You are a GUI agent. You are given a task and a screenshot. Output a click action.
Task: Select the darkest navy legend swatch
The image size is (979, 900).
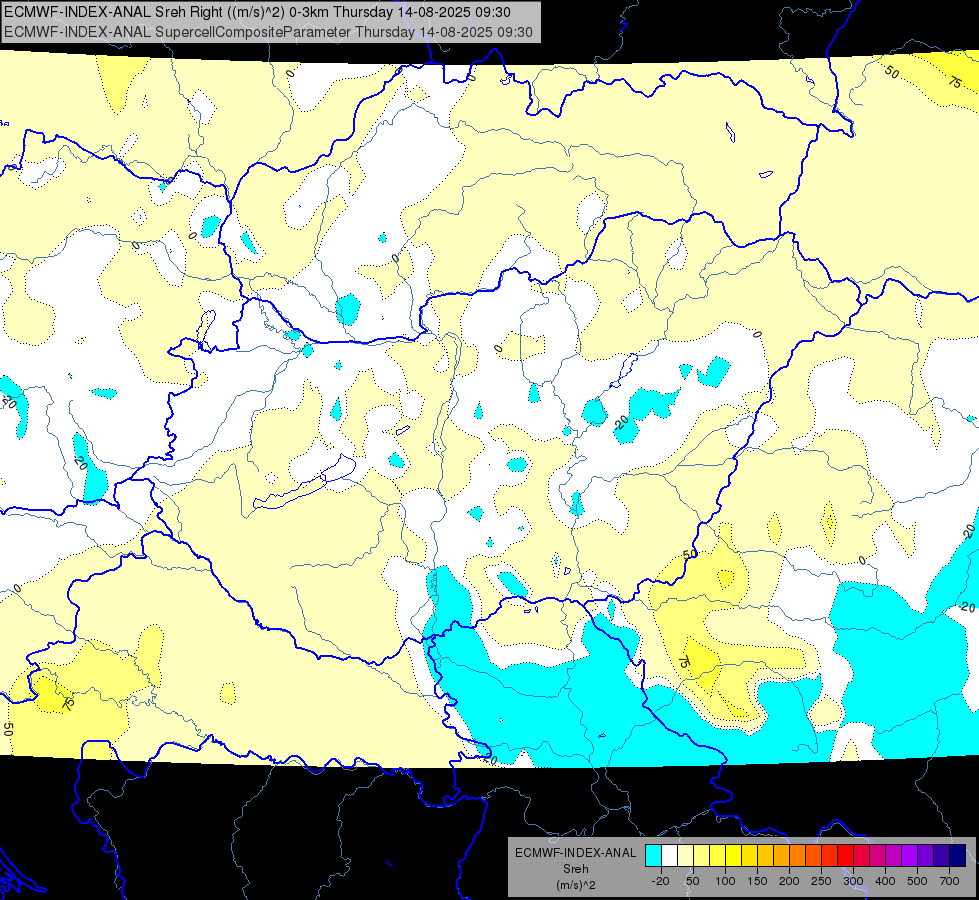958,855
